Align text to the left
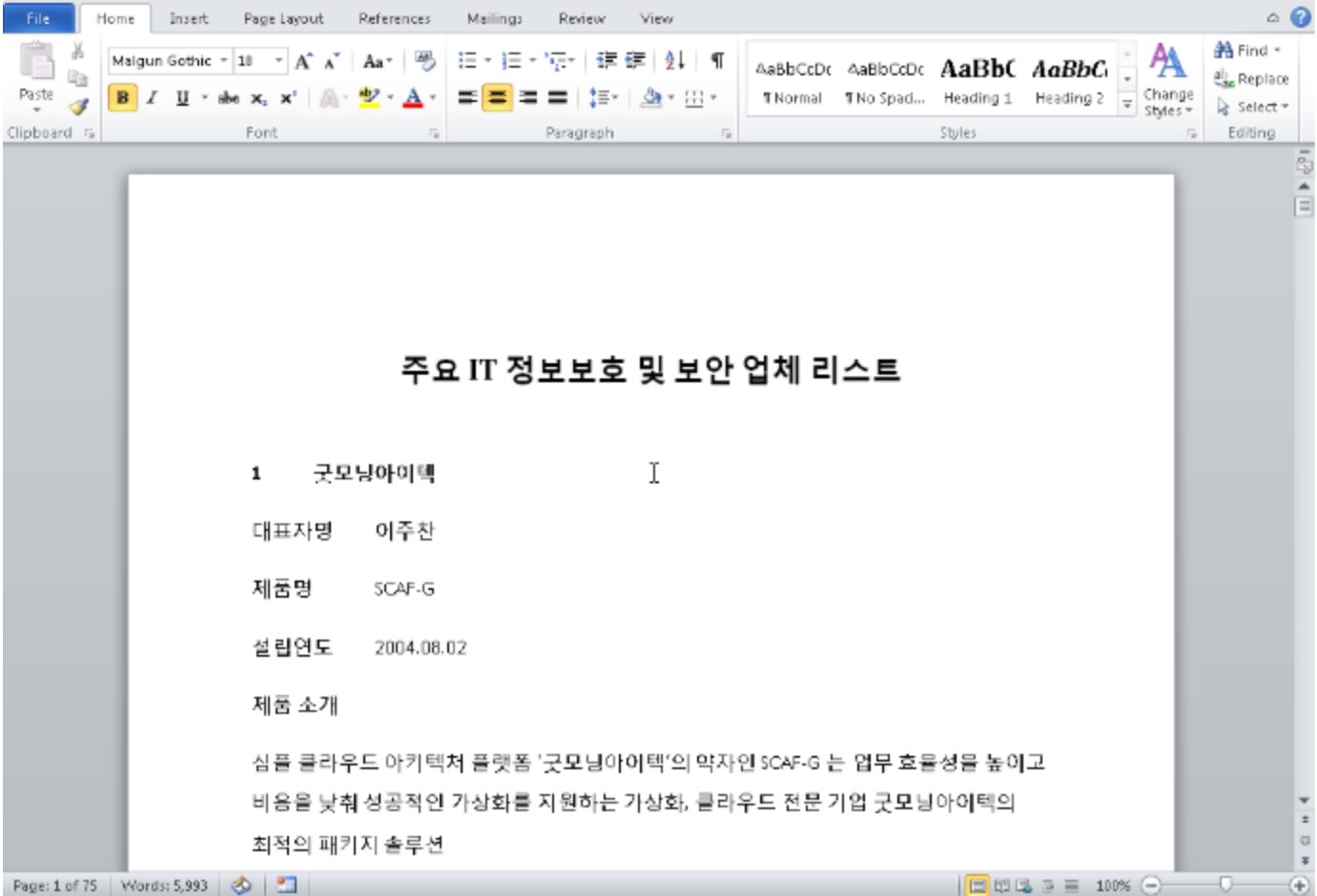 point(467,97)
